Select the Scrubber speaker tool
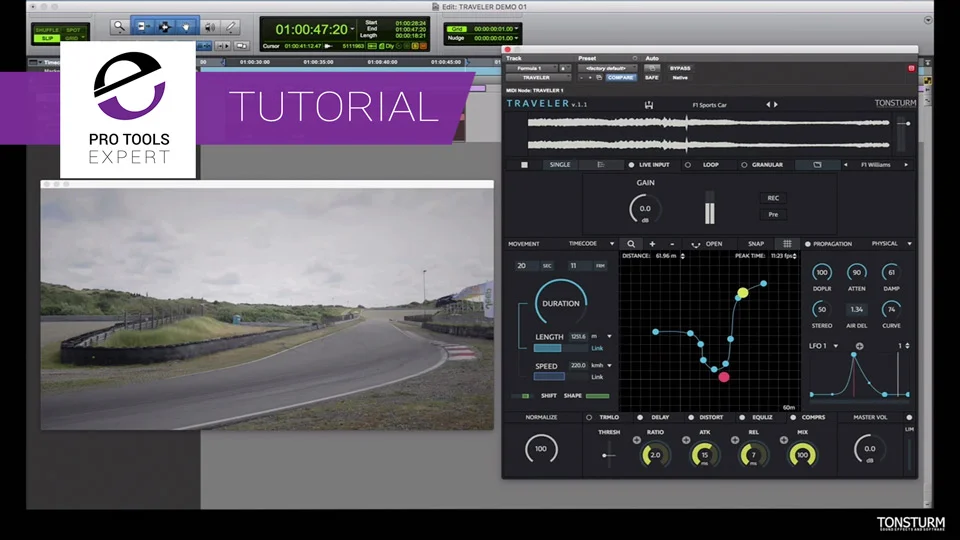This screenshot has width=960, height=540. point(209,27)
